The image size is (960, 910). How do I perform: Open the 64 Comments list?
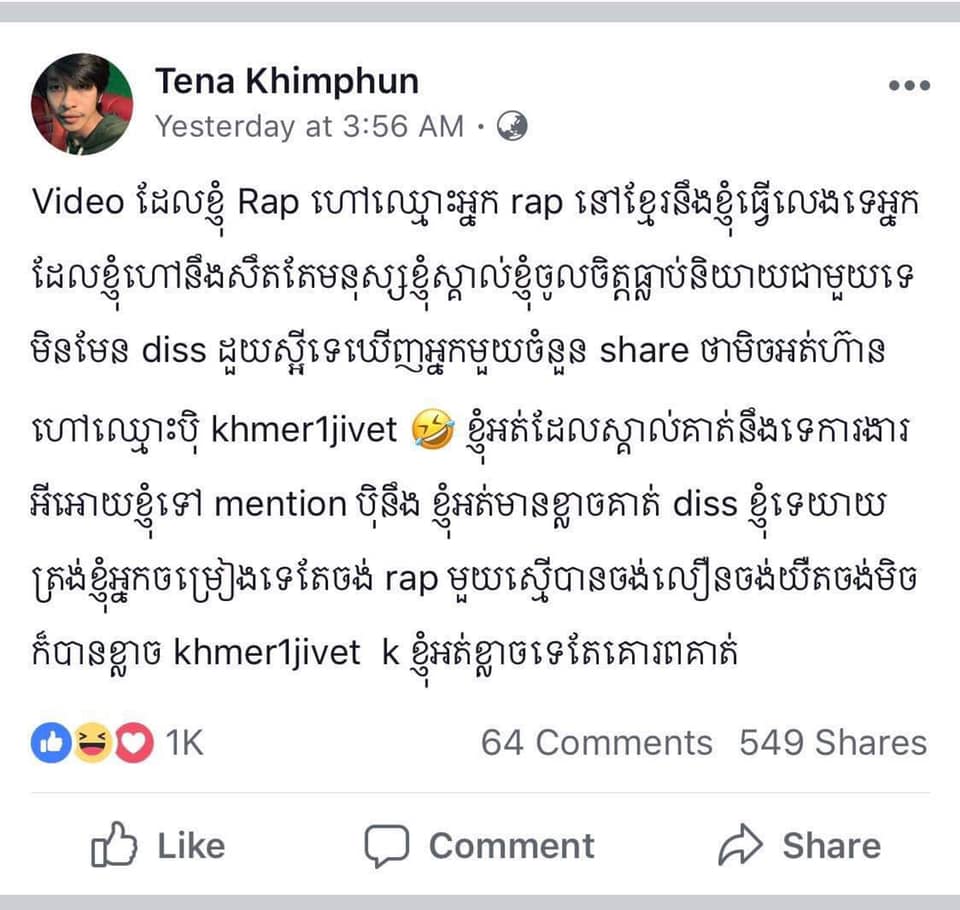point(596,743)
